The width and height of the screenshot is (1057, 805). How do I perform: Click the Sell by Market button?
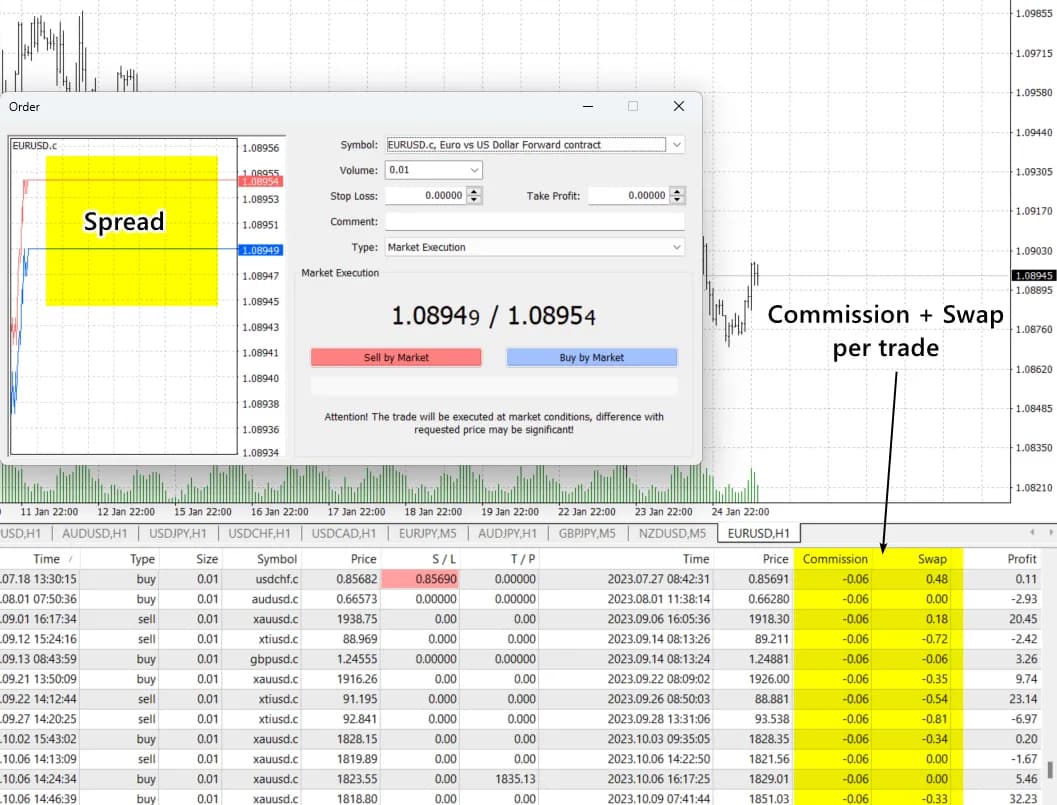tap(396, 357)
